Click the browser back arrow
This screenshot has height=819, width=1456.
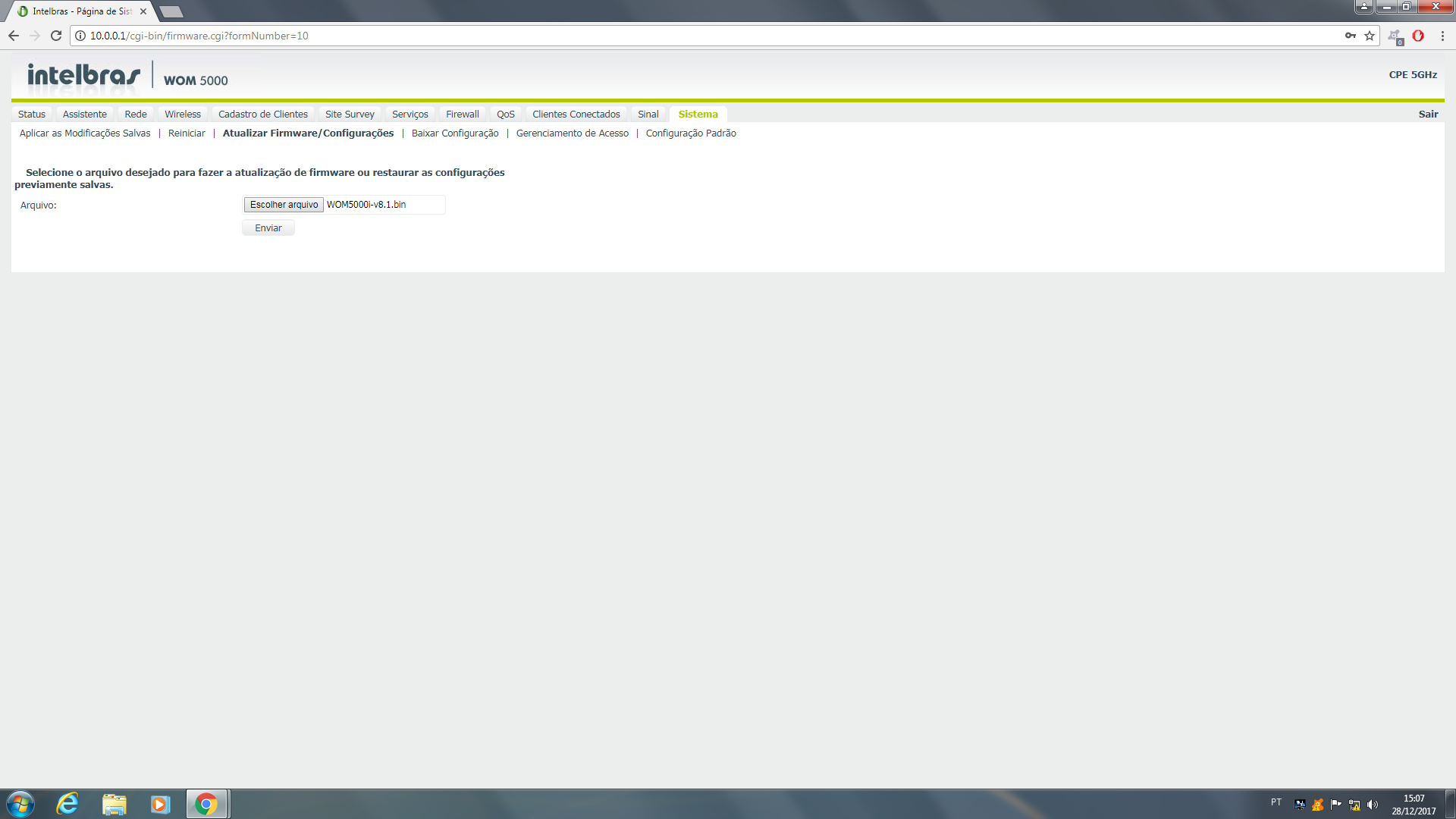[14, 36]
